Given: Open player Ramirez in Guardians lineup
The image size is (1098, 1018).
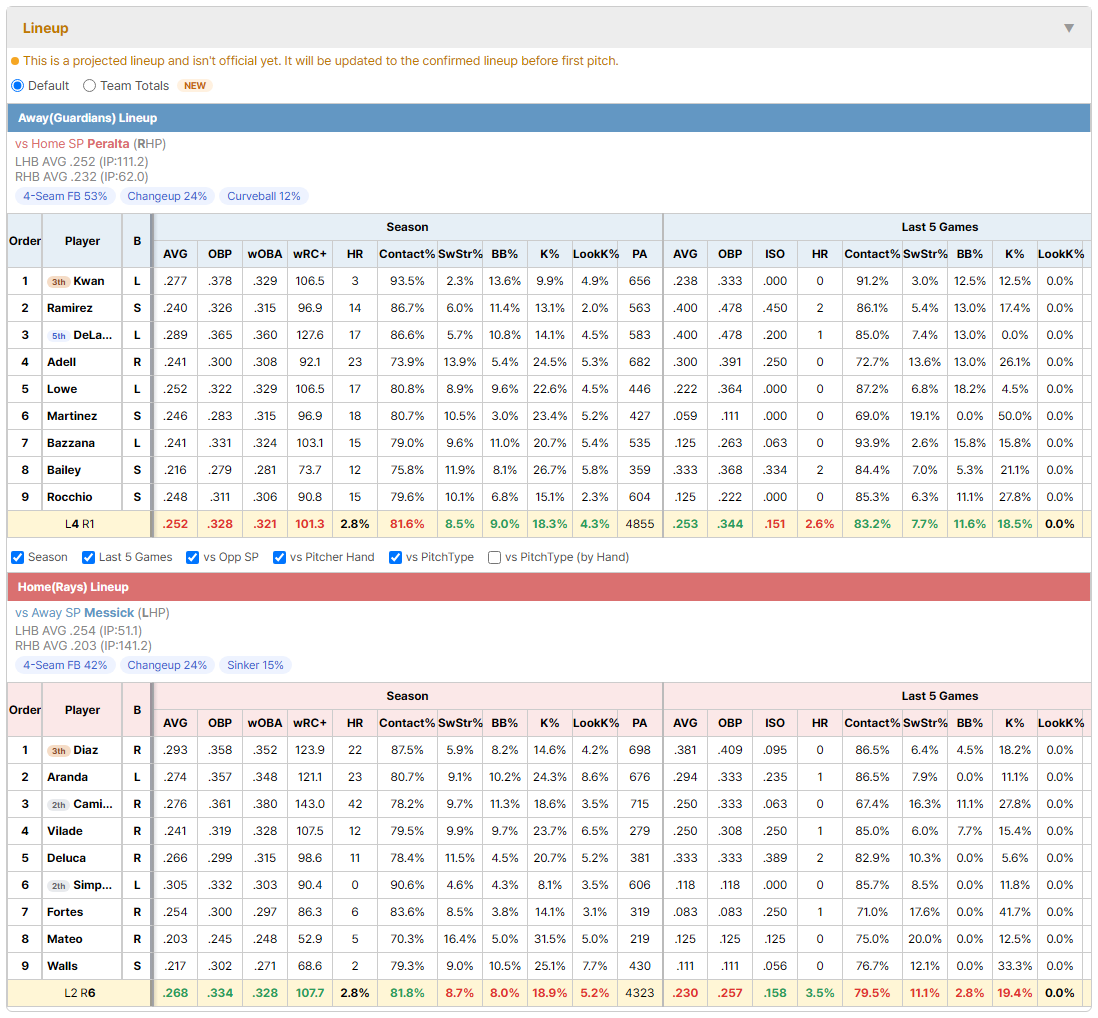Looking at the screenshot, I should point(69,308).
